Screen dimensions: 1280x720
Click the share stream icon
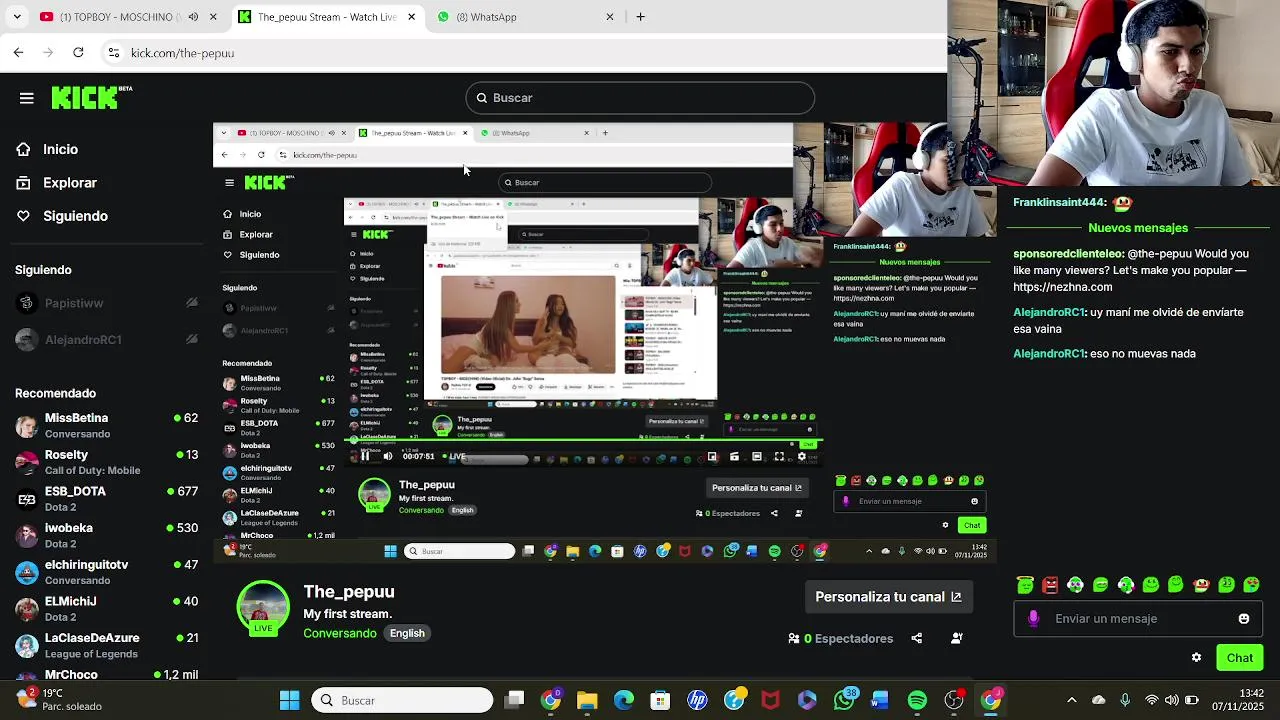(917, 638)
